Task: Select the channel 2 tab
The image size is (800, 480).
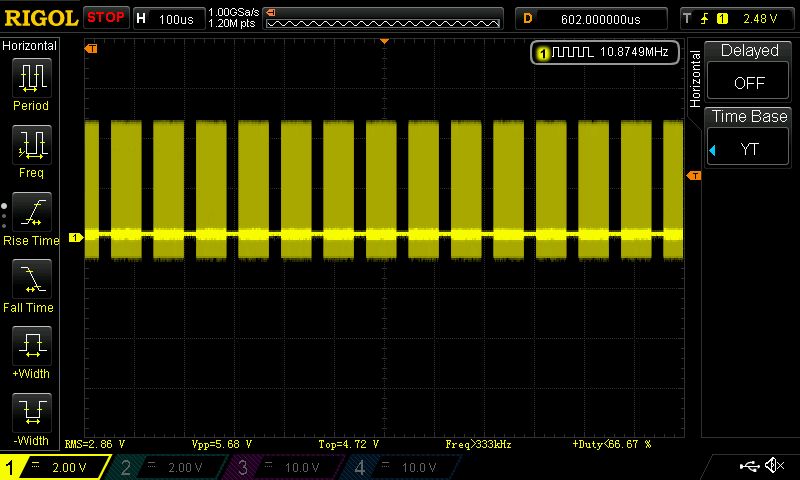Action: (168, 467)
